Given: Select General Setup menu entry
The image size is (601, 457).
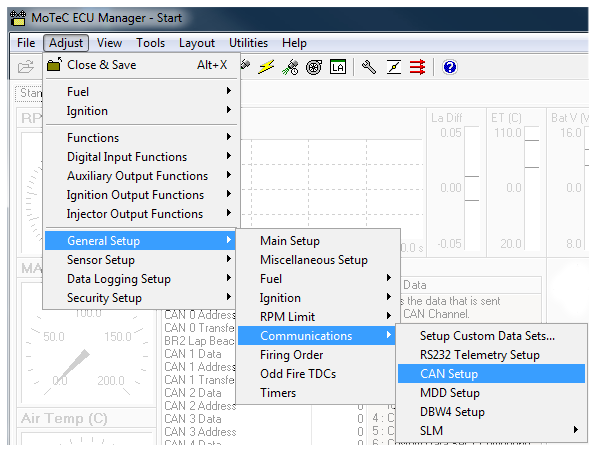Looking at the screenshot, I should tap(140, 241).
